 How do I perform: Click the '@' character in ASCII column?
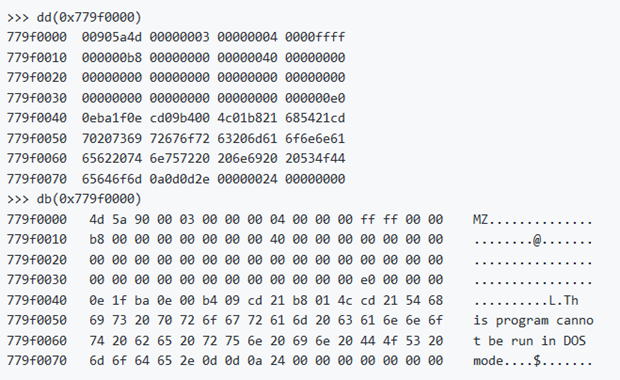tap(537, 240)
